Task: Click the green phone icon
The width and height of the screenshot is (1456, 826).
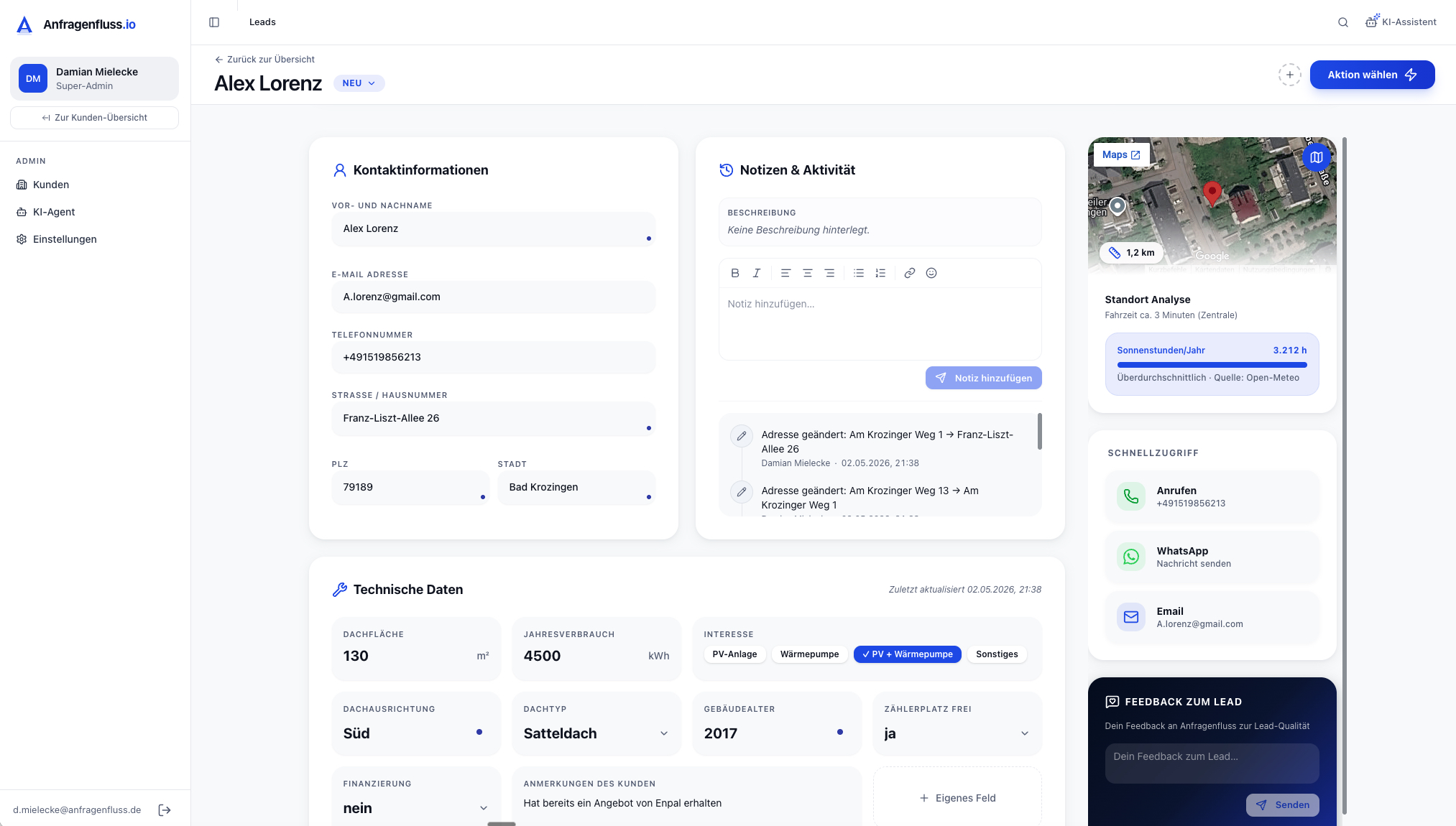Action: tap(1130, 496)
